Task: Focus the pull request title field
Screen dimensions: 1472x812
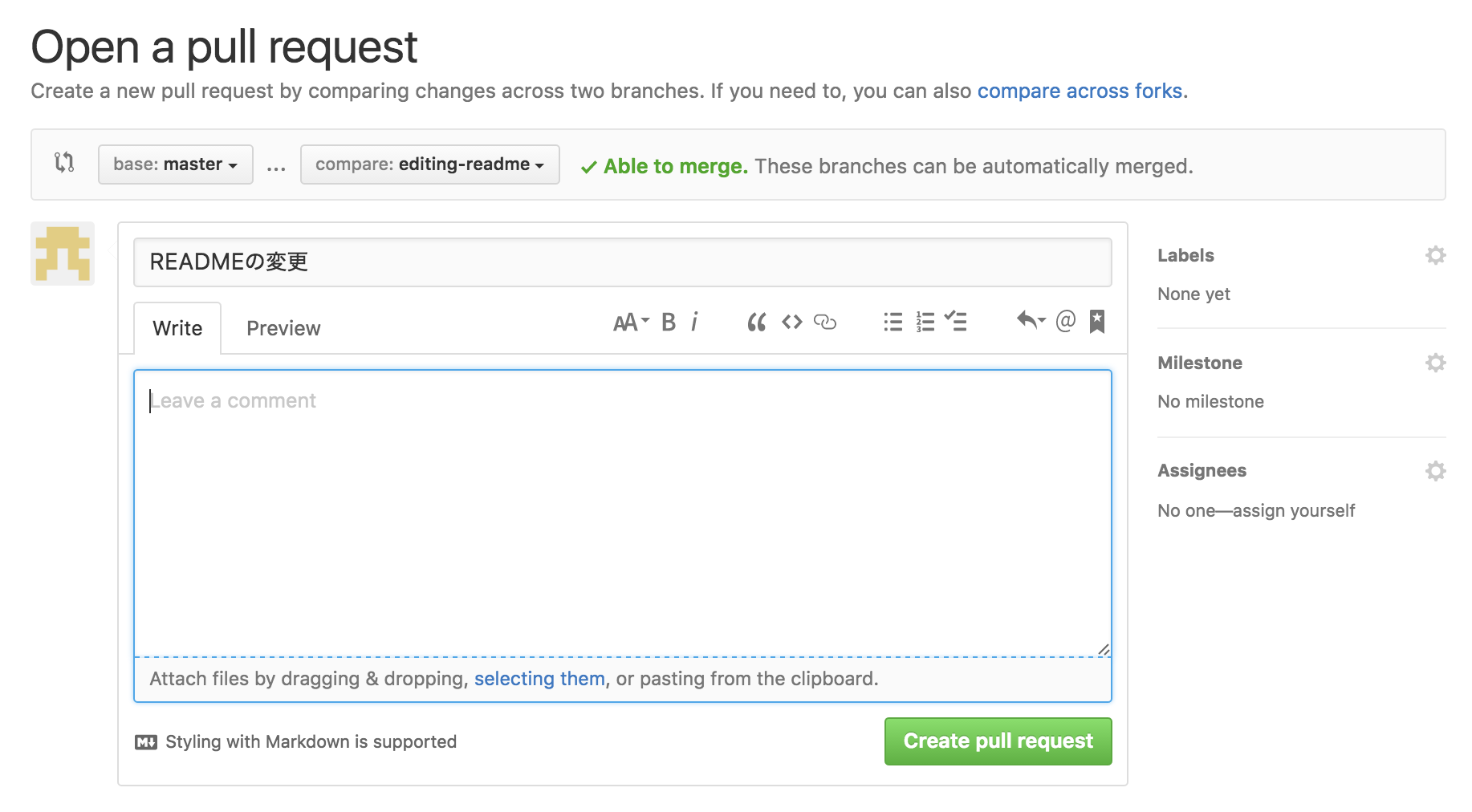Action: point(623,262)
